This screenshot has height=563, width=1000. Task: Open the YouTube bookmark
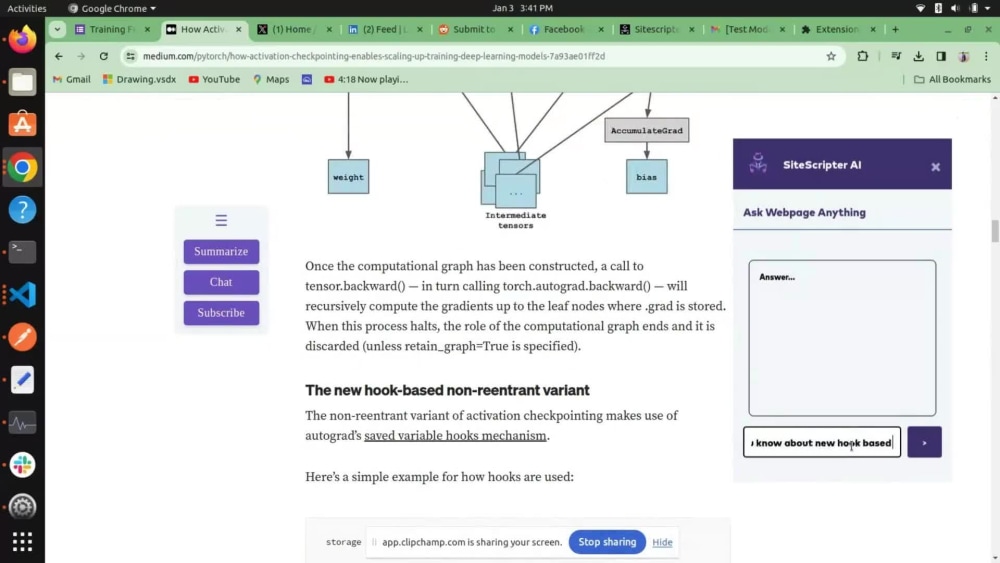pyautogui.click(x=214, y=80)
